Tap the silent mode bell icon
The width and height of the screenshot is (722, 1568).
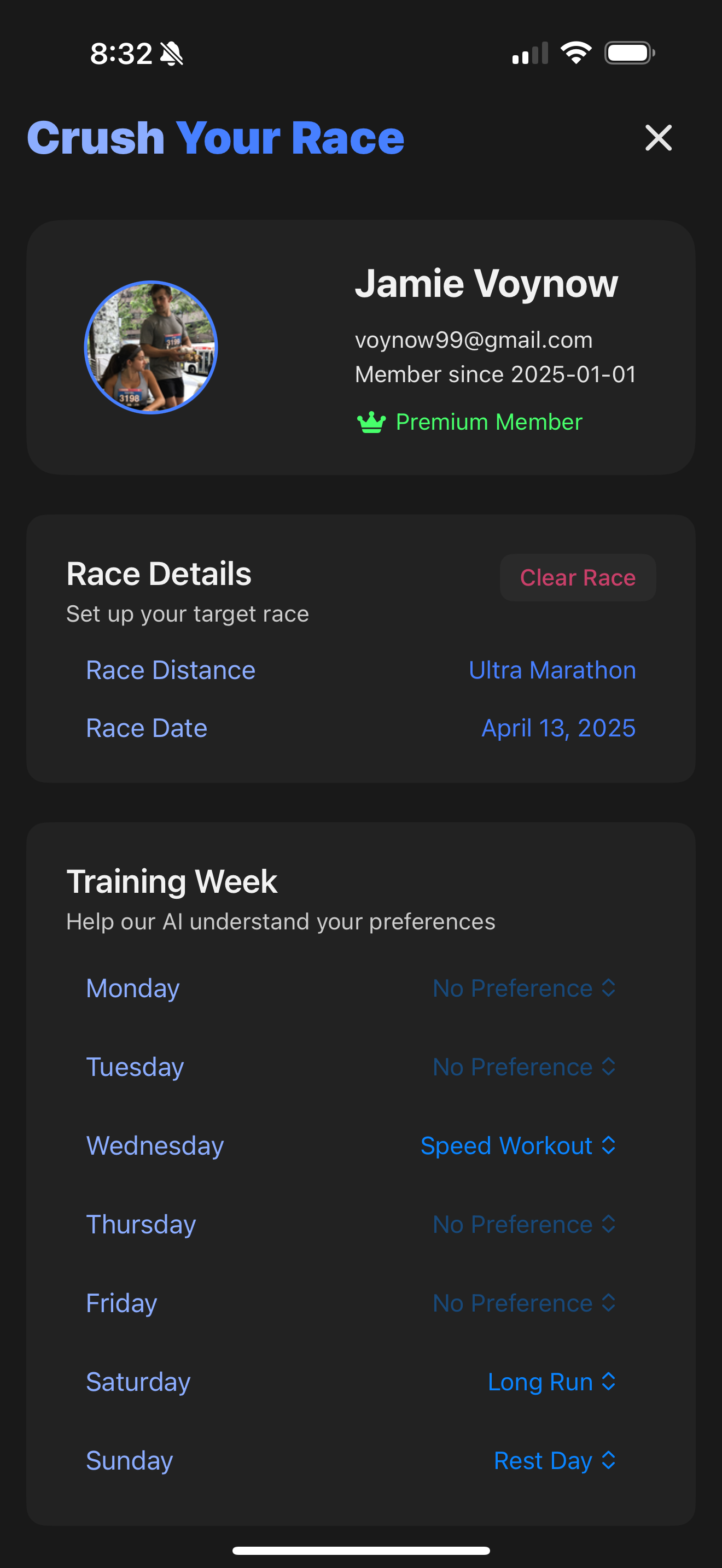[x=172, y=54]
